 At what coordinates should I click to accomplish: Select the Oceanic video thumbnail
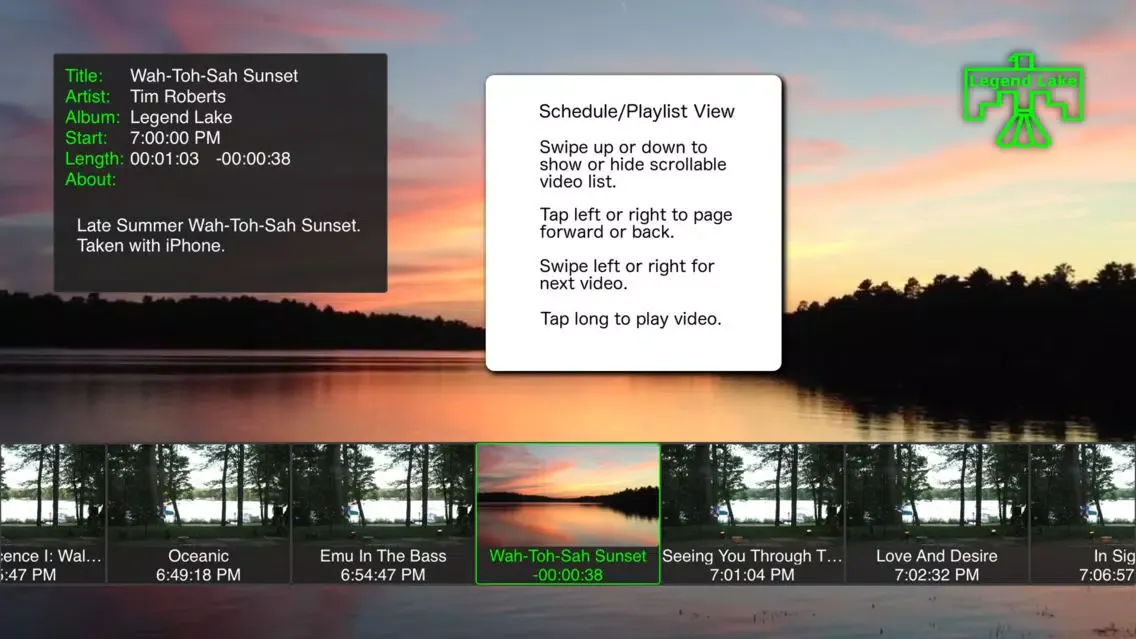point(199,514)
